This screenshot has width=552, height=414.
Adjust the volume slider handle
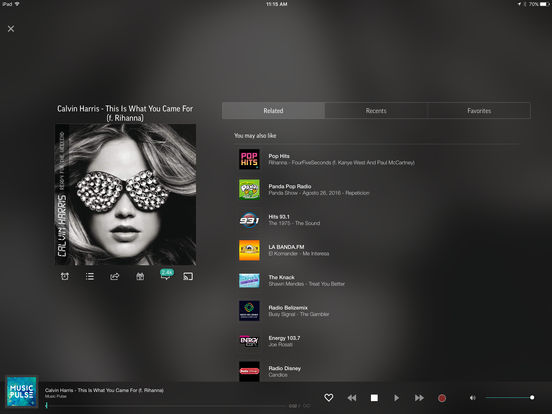click(x=532, y=397)
